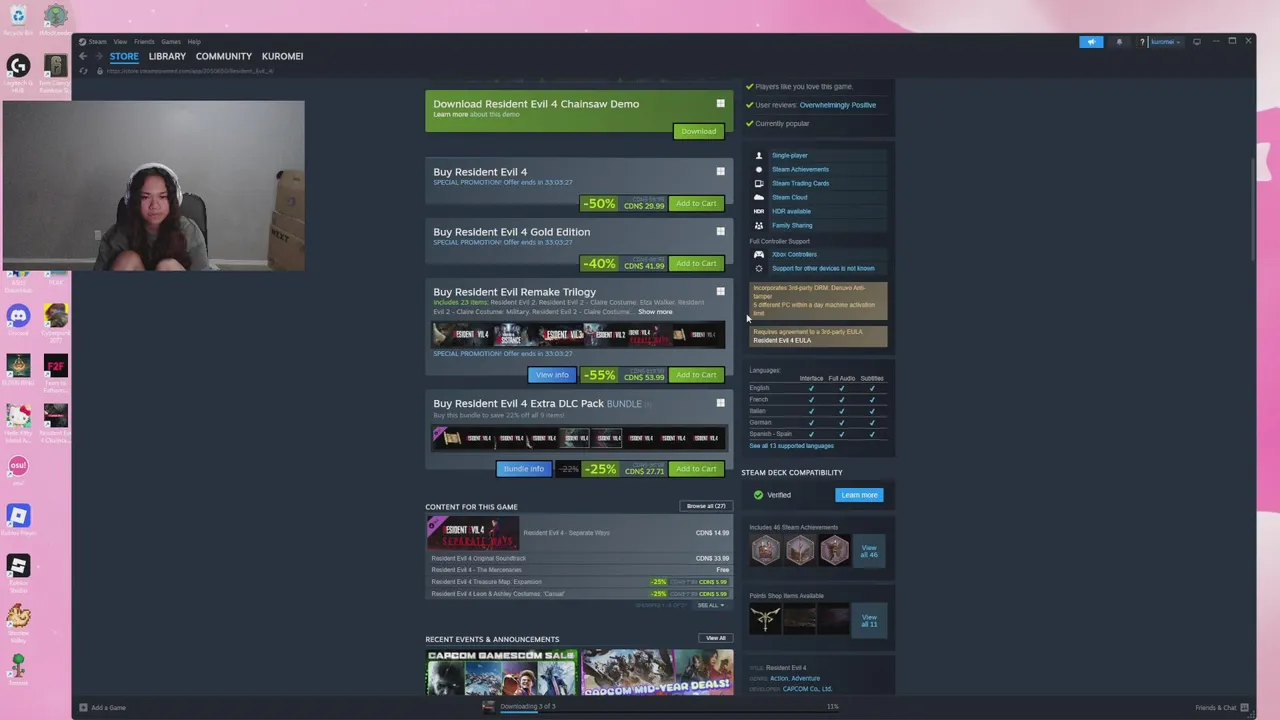Click Windows icon on Chainsaw Demo box
Viewport: 1280px width, 720px height.
[720, 104]
